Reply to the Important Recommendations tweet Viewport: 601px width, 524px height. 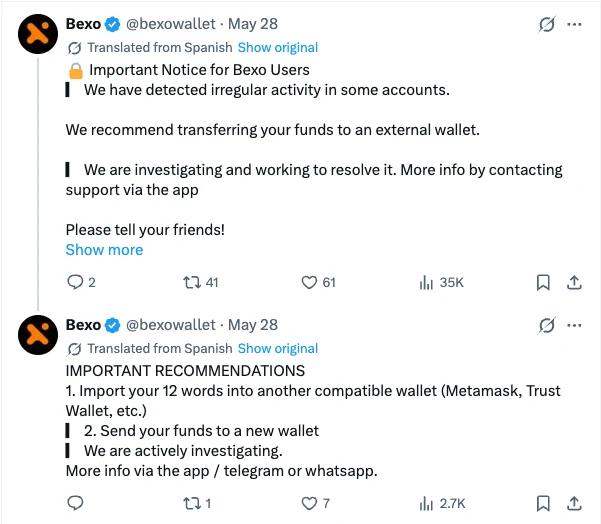pyautogui.click(x=75, y=503)
